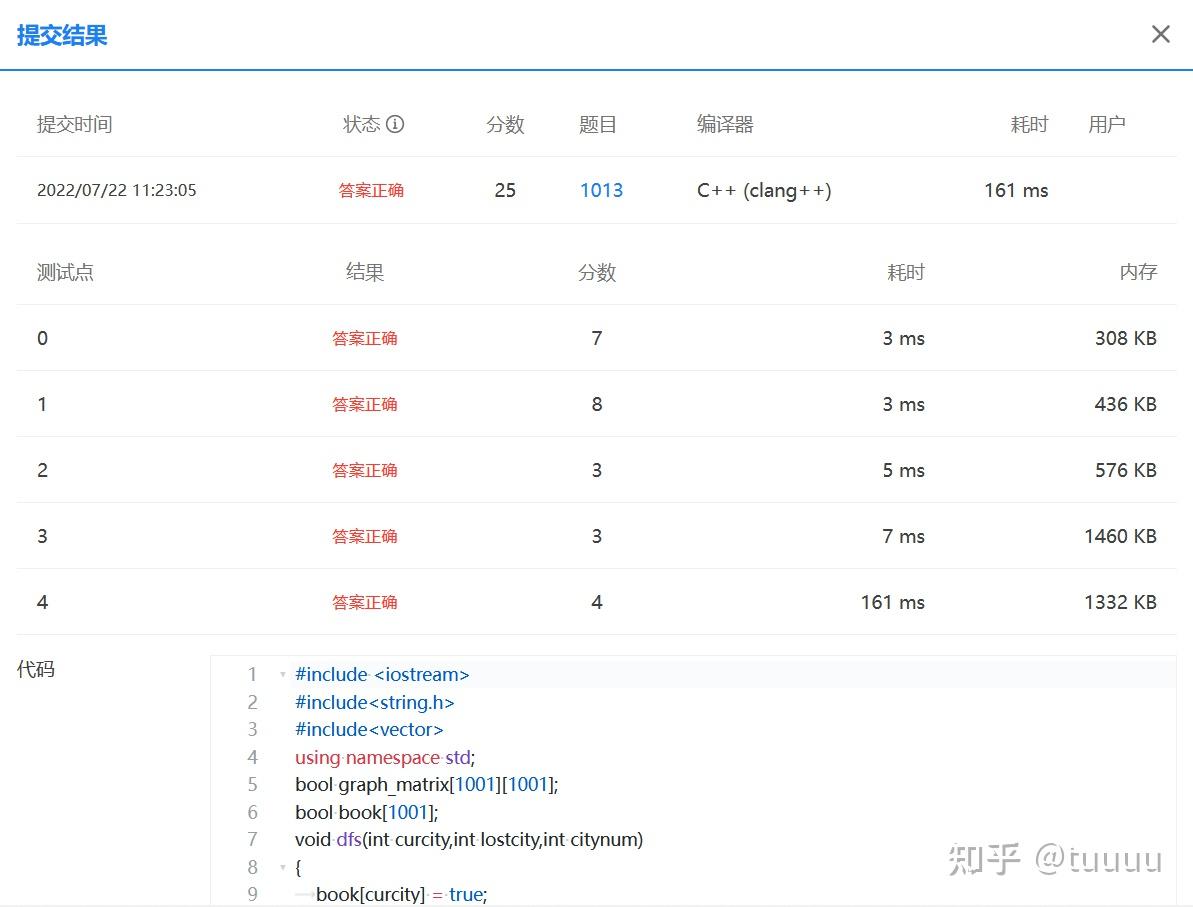Image resolution: width=1193 pixels, height=907 pixels.
Task: Click the 答案正确 result for test point 2
Action: click(364, 470)
